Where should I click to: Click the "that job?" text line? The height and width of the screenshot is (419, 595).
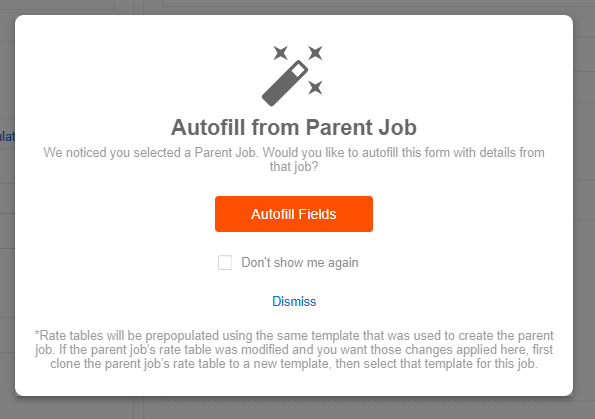tap(294, 167)
